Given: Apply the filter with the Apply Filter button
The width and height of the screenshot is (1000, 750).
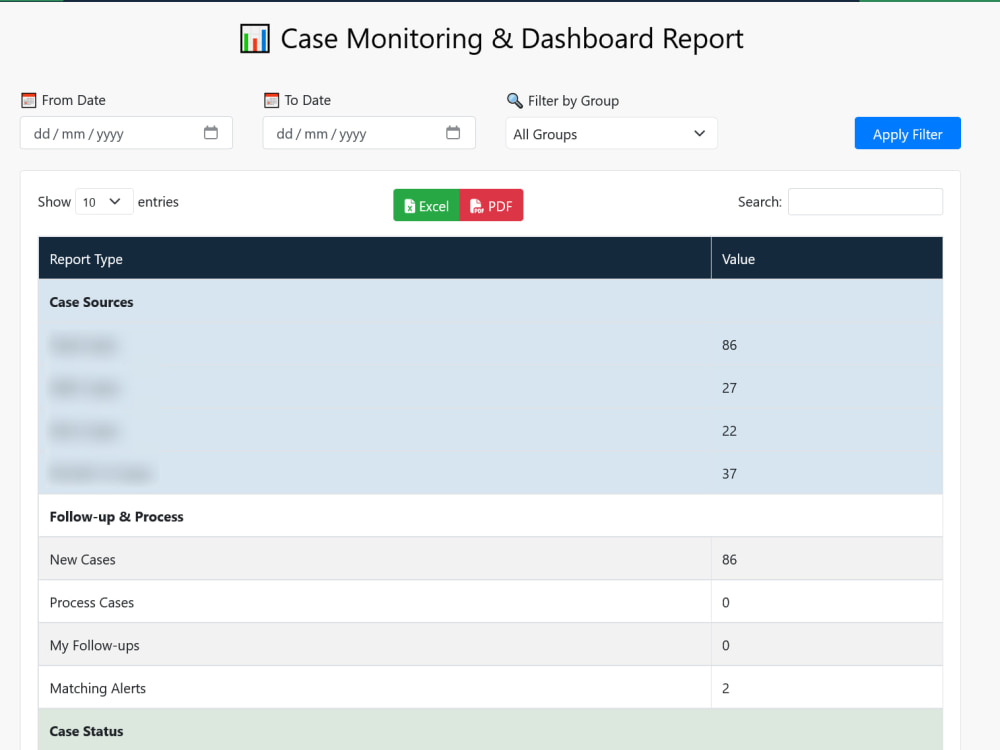Looking at the screenshot, I should click(x=908, y=133).
